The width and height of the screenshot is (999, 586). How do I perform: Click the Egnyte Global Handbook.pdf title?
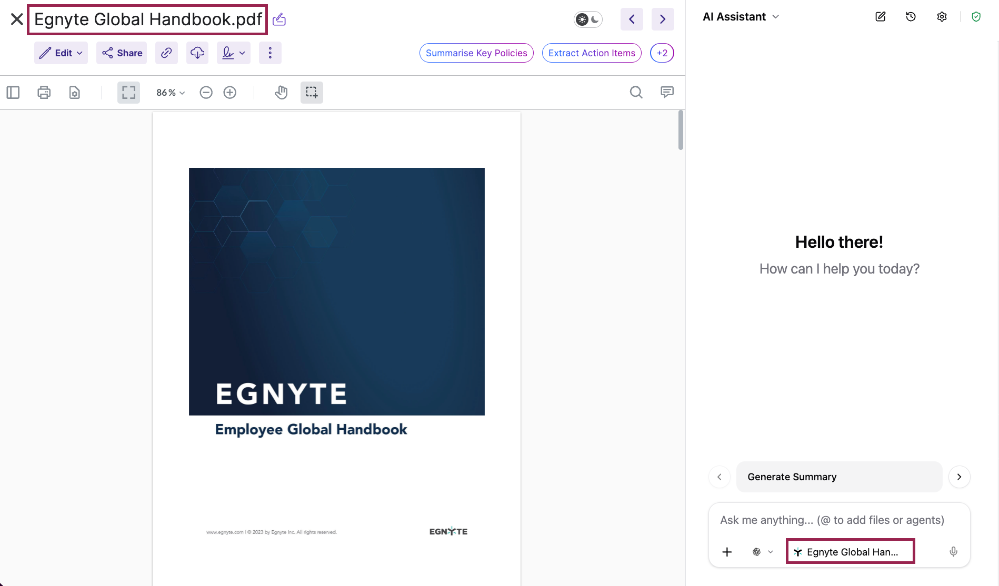148,20
